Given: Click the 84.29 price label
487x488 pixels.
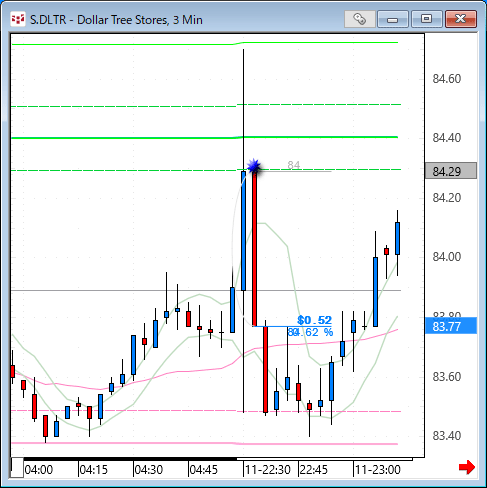Looking at the screenshot, I should pyautogui.click(x=451, y=171).
